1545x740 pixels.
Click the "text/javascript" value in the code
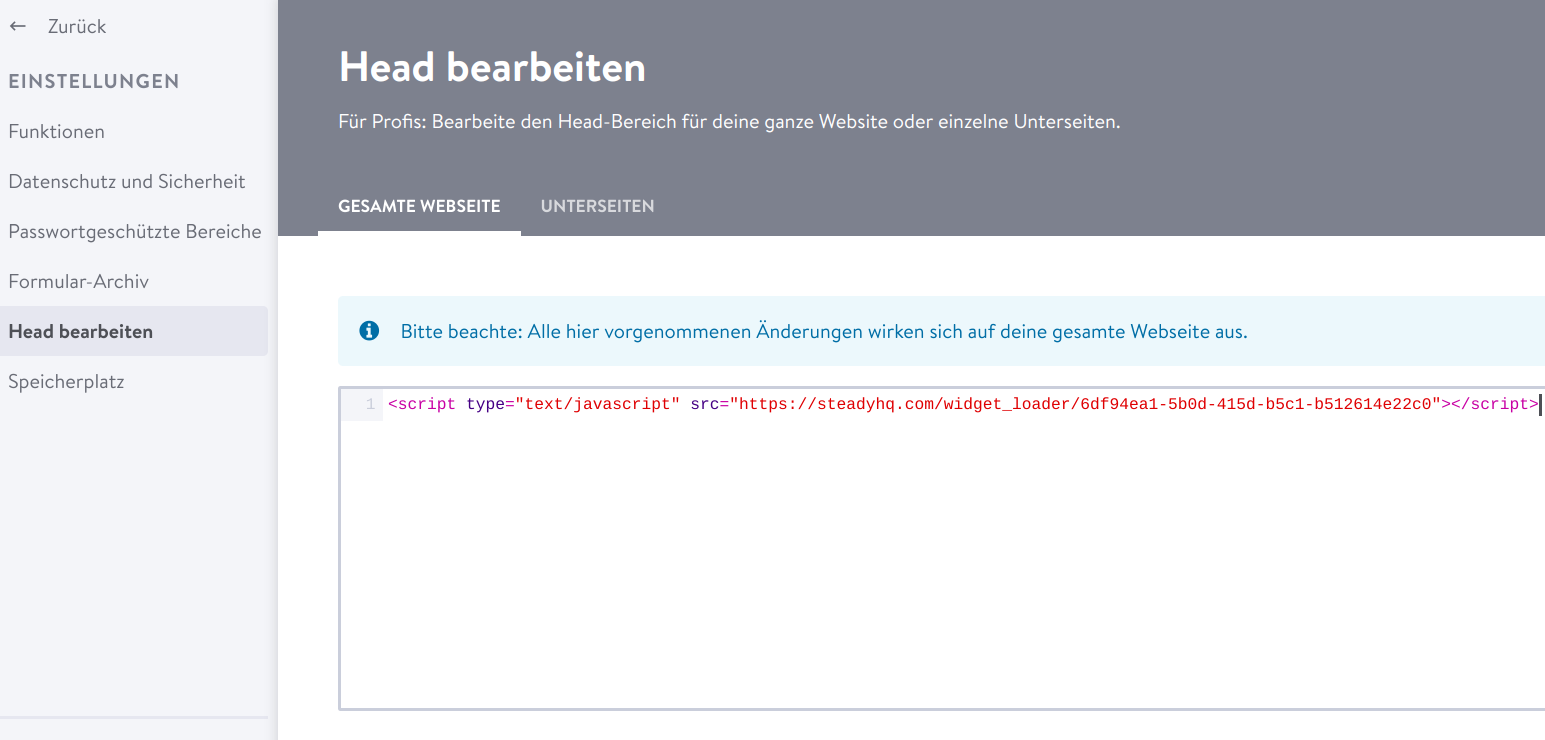[x=597, y=404]
